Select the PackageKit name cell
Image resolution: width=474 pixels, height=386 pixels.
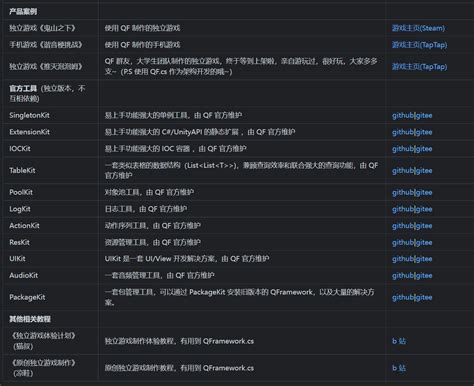click(27, 297)
